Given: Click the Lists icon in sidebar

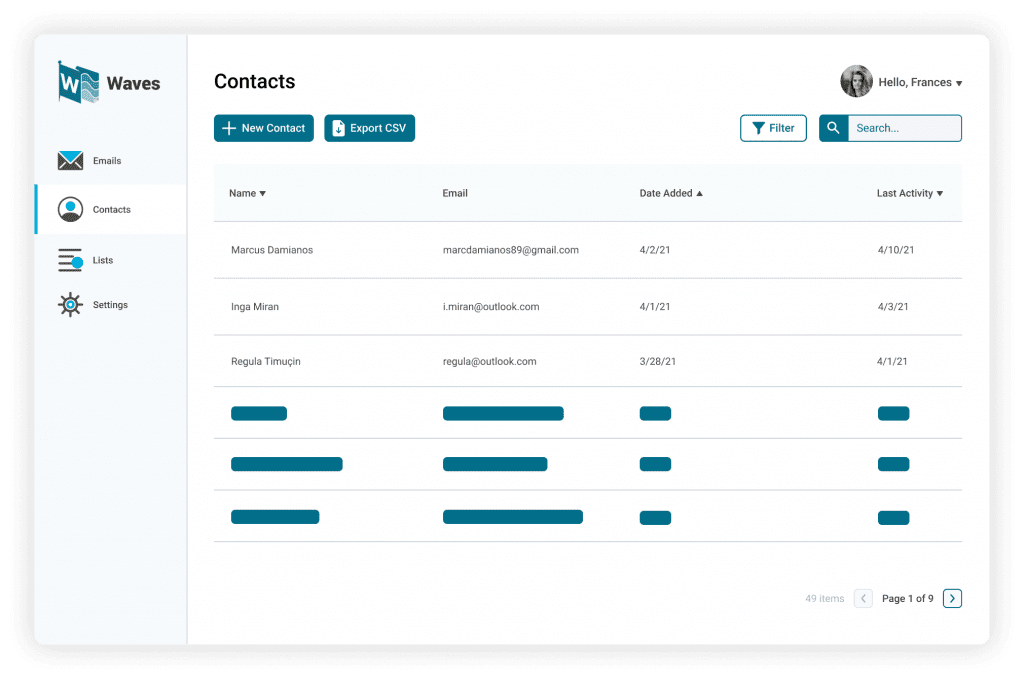Looking at the screenshot, I should 70,260.
